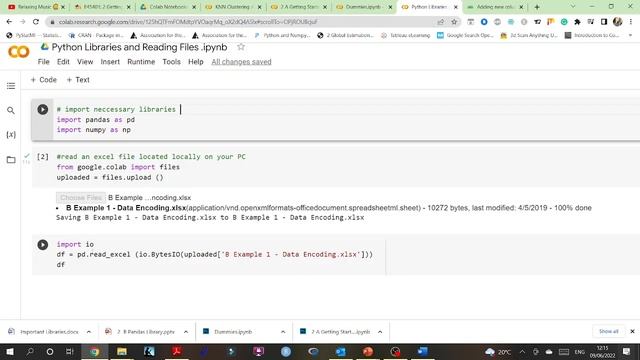Run the import libraries code cell
This screenshot has height=360, width=640.
(x=42, y=109)
